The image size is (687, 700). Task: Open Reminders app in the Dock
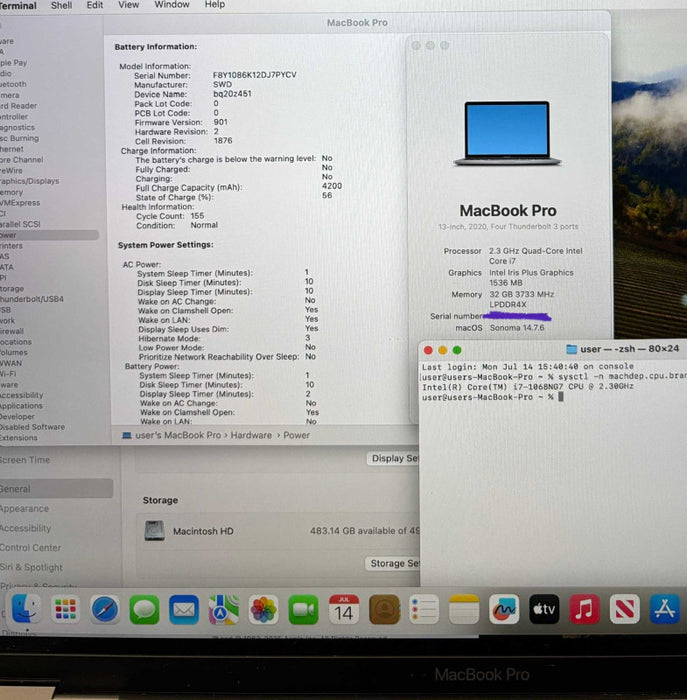point(424,609)
